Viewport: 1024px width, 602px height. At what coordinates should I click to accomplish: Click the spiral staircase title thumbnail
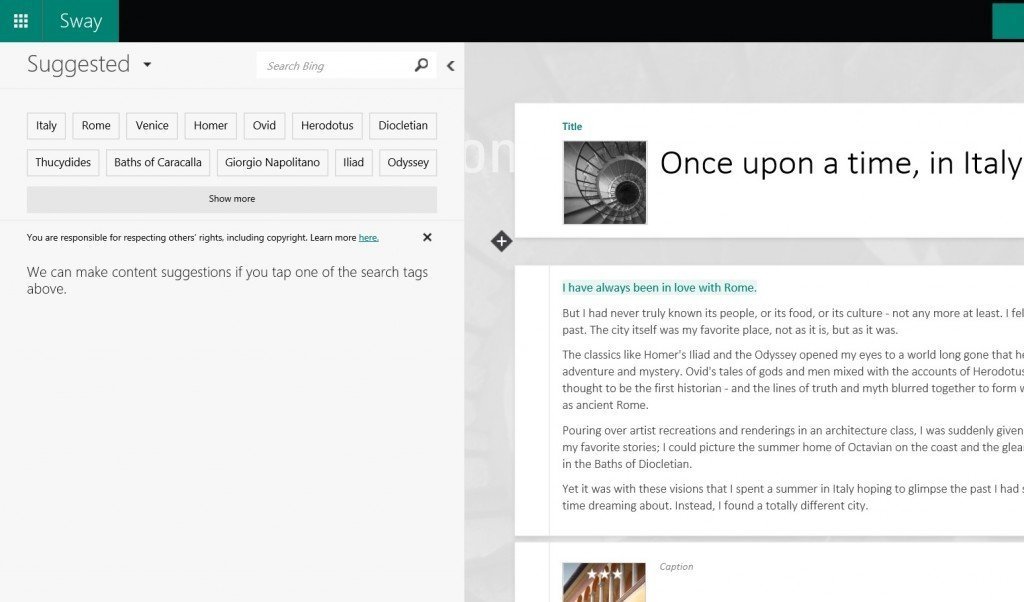tap(605, 182)
